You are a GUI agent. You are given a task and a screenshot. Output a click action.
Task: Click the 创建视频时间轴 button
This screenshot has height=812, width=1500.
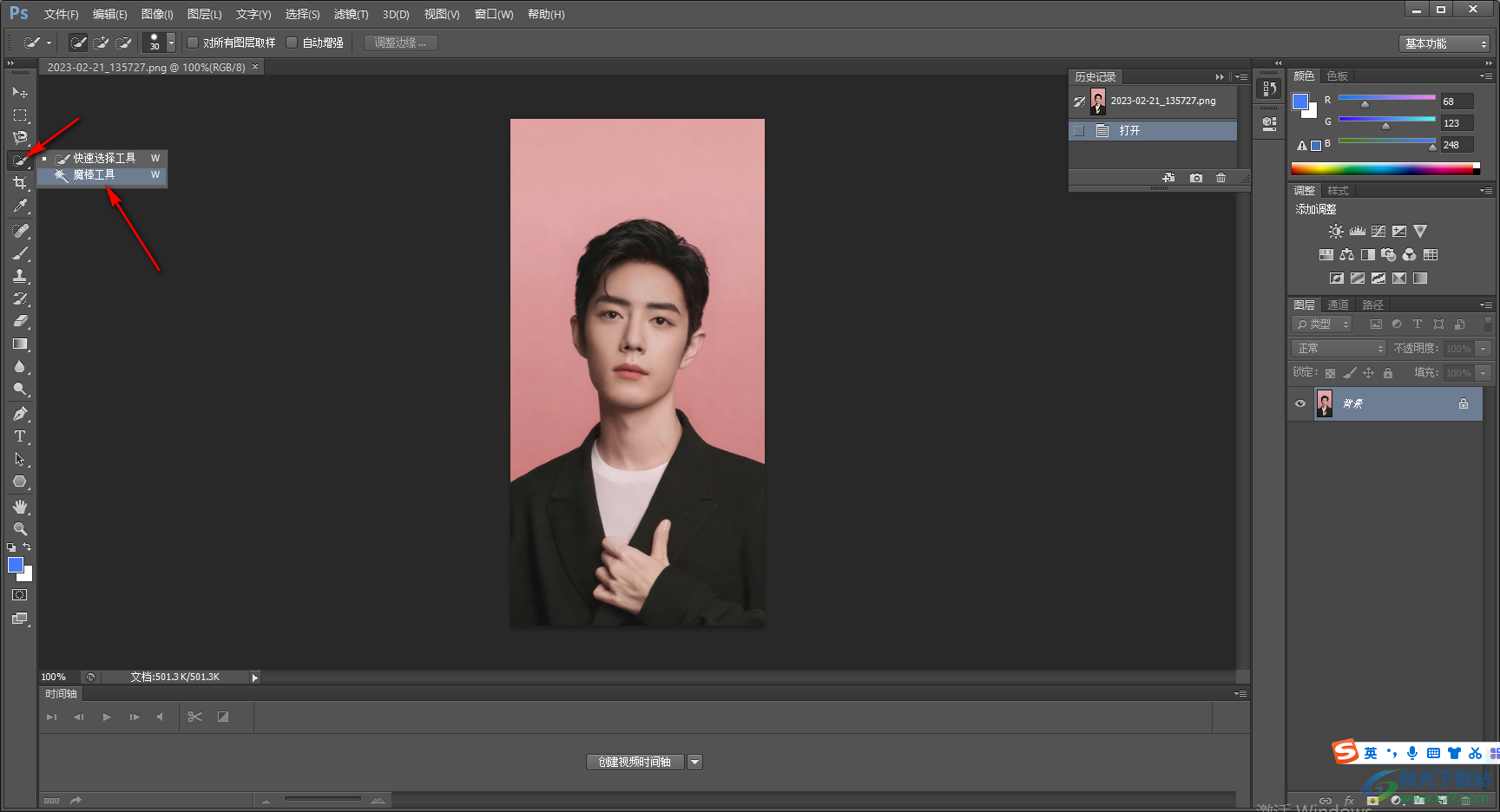635,762
